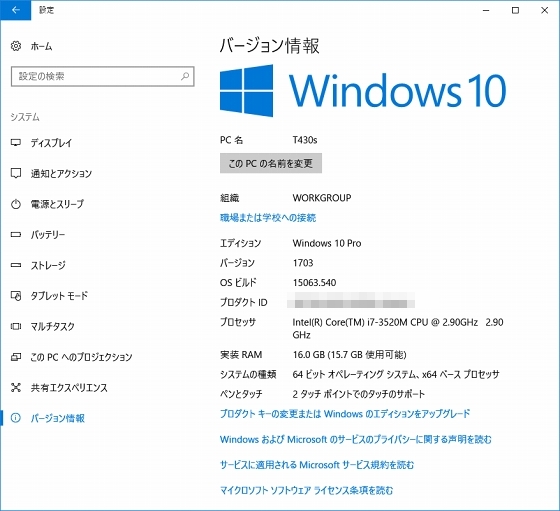The height and width of the screenshot is (511, 560).
Task: Click the PC name value T430s
Action: pos(305,140)
